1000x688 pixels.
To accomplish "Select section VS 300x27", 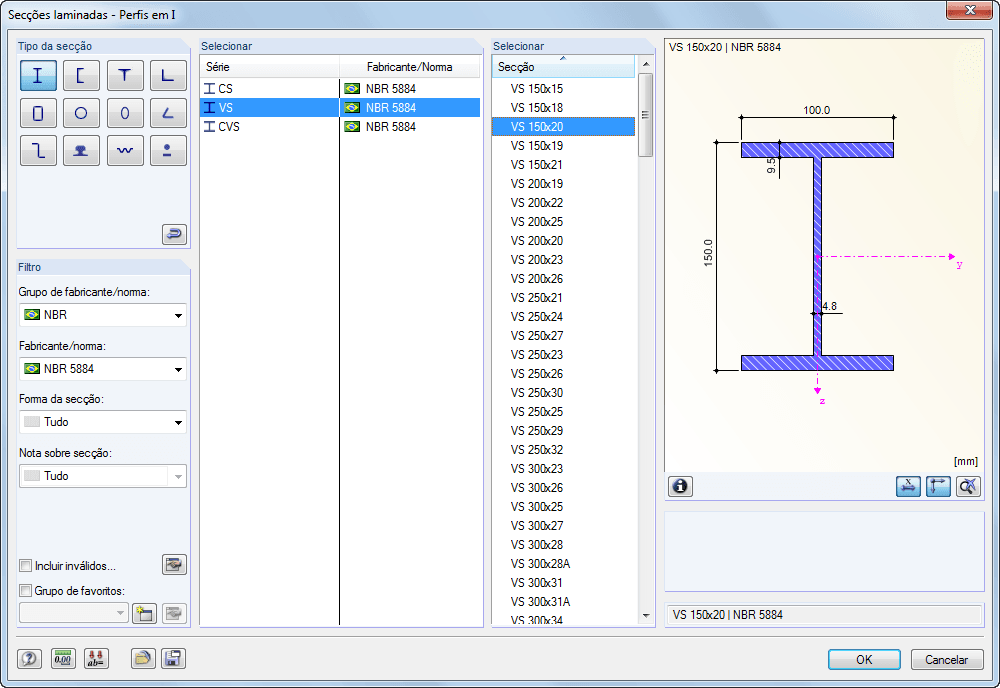I will point(564,525).
